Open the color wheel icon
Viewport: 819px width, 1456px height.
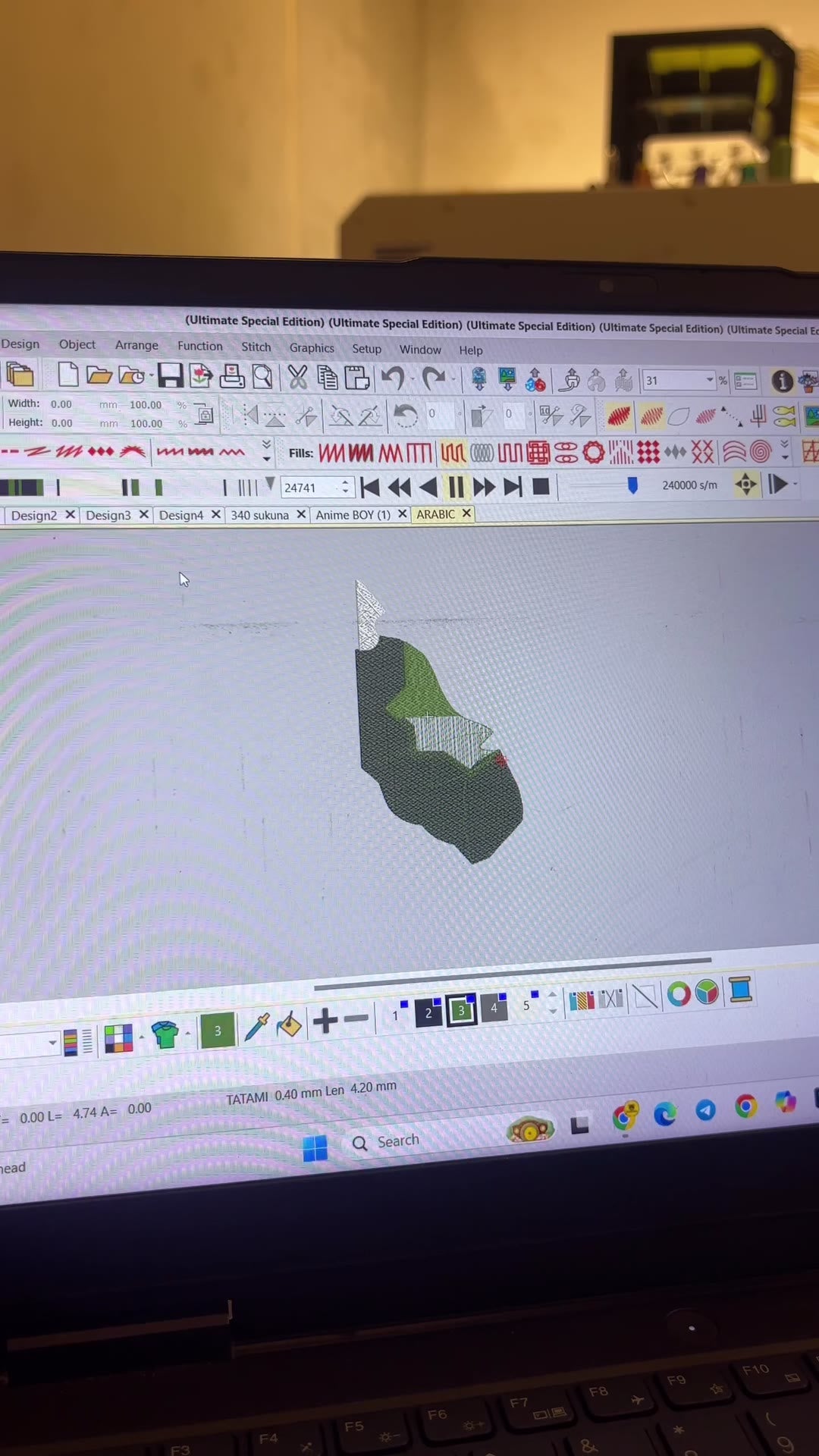tap(679, 993)
